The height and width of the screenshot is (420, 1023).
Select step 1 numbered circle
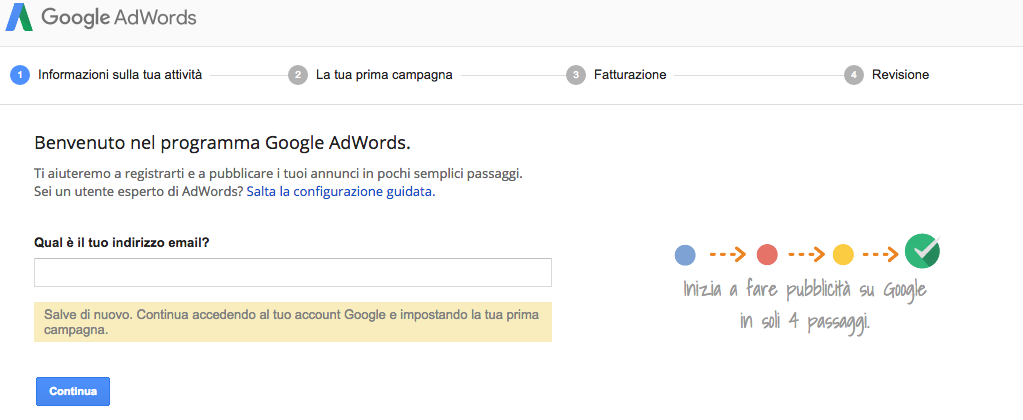pyautogui.click(x=20, y=75)
